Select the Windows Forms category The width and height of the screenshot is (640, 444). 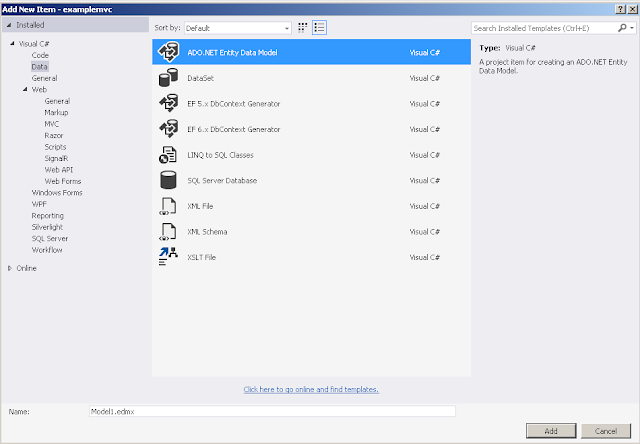coord(57,192)
